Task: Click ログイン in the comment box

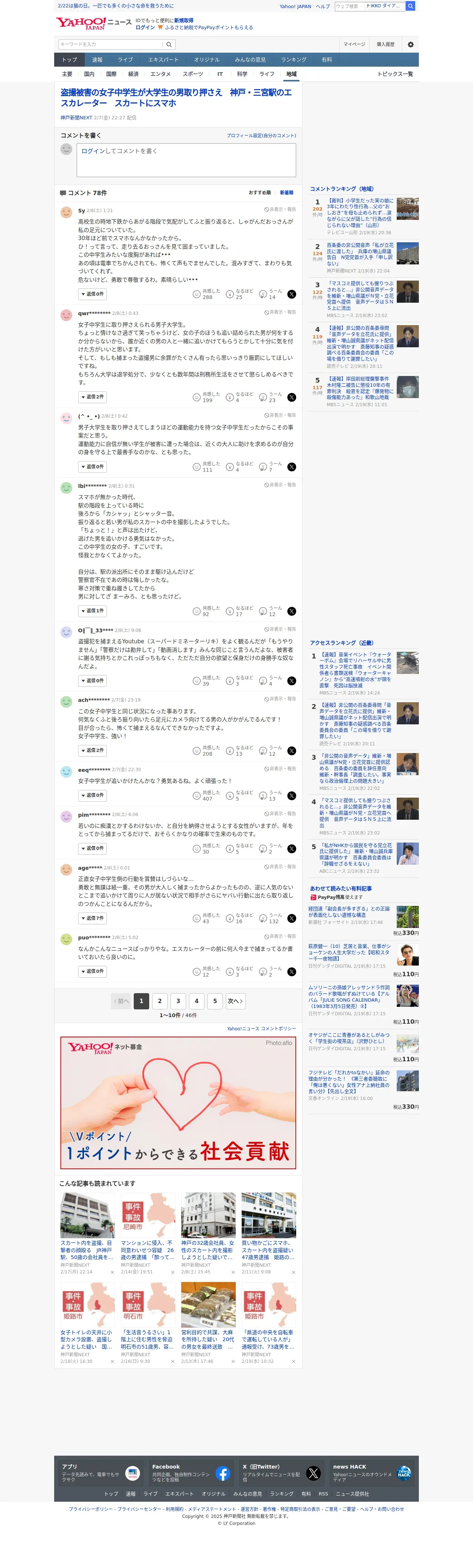Action: click(x=93, y=151)
